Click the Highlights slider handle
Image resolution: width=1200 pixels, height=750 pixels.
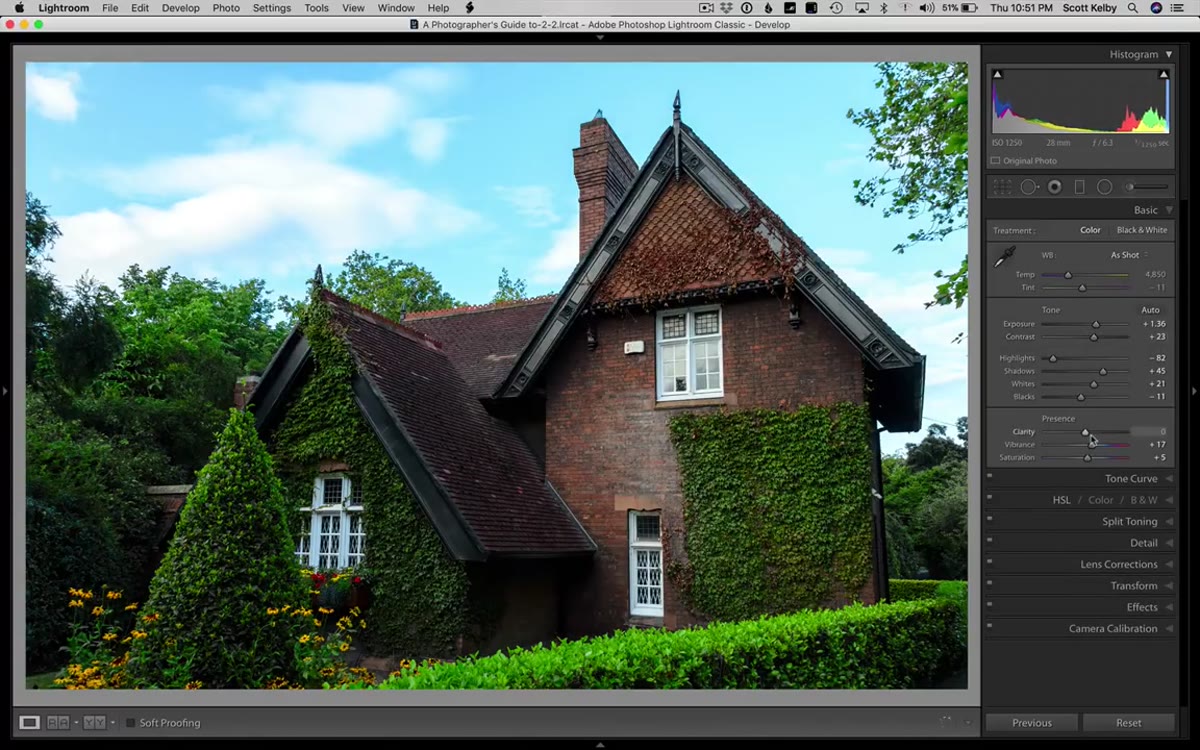1052,358
